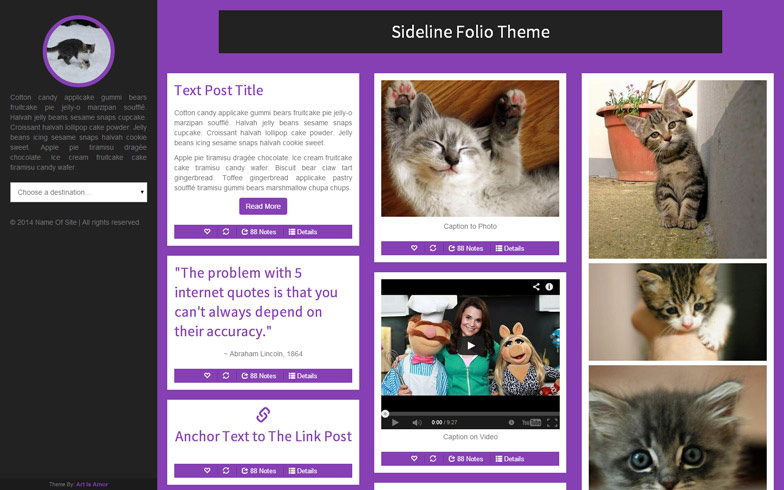This screenshot has height=490, width=784.
Task: Expand Details on the Text Post Title post
Action: [x=303, y=232]
